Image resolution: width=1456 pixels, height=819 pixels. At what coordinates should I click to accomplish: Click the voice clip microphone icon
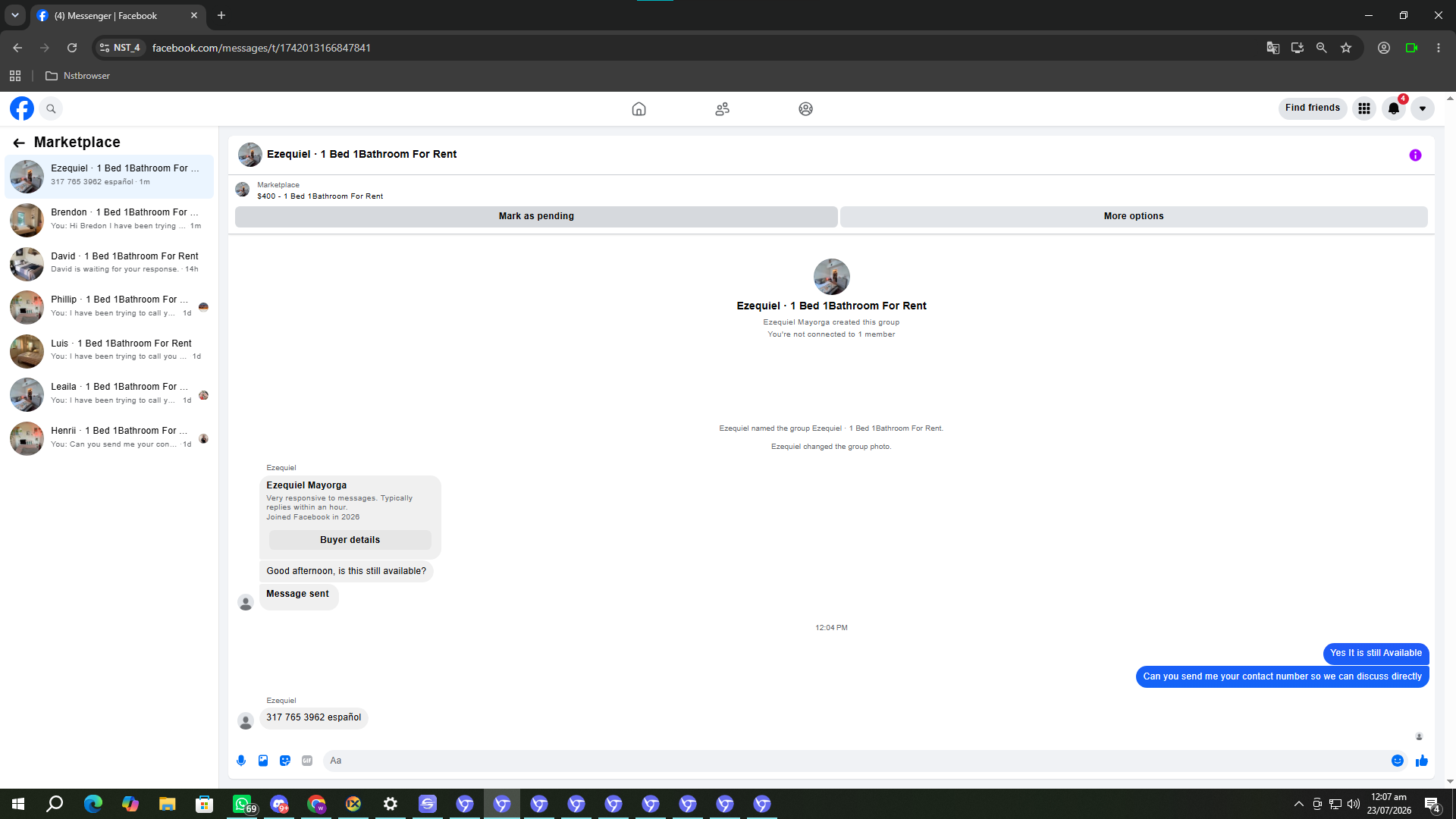[x=241, y=761]
